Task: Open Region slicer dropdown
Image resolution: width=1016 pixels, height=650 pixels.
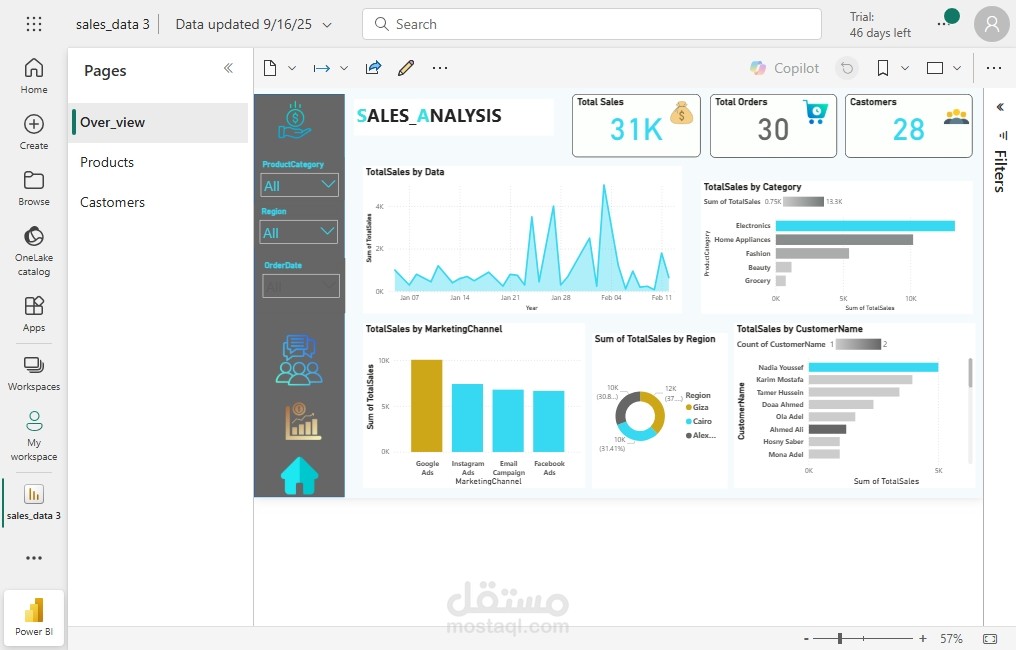Action: tap(299, 233)
